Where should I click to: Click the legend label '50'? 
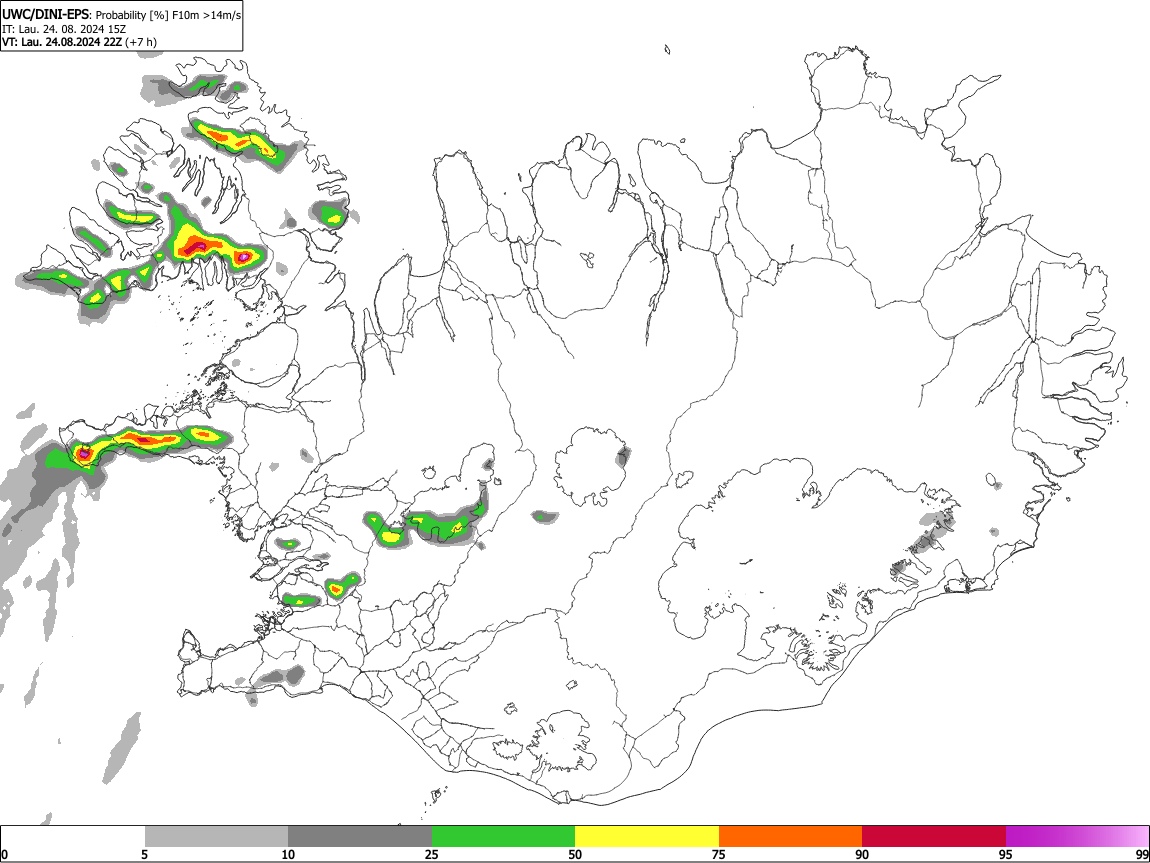(575, 854)
